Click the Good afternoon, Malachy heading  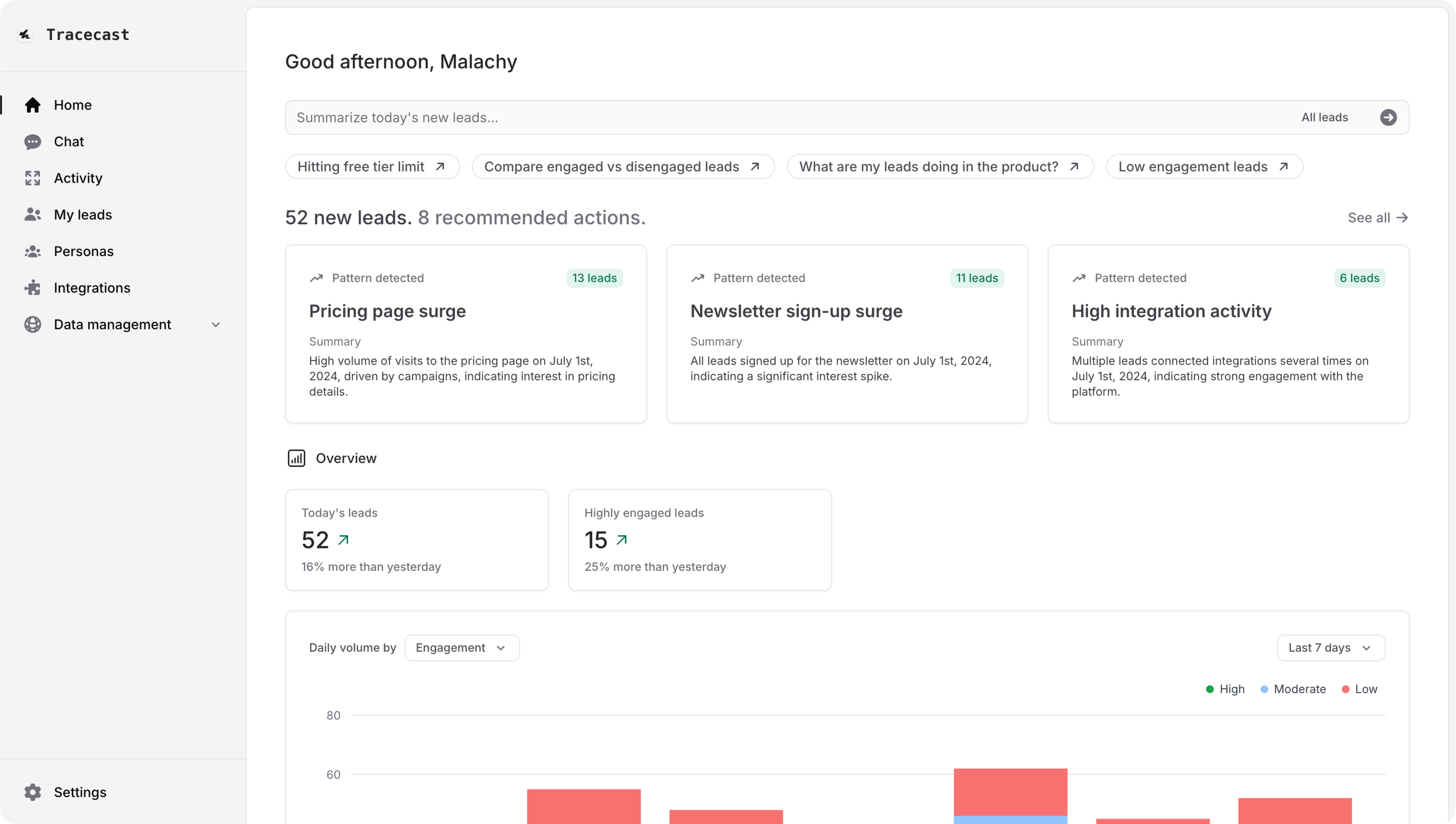click(401, 62)
